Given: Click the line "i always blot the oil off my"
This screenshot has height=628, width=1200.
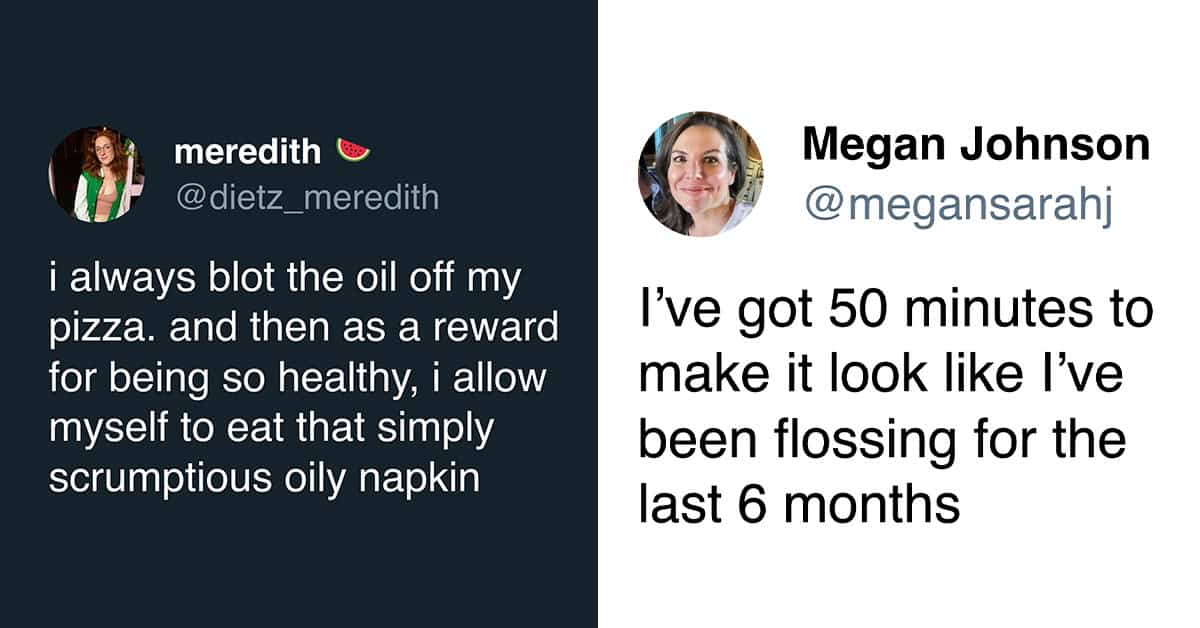Looking at the screenshot, I should 284,280.
